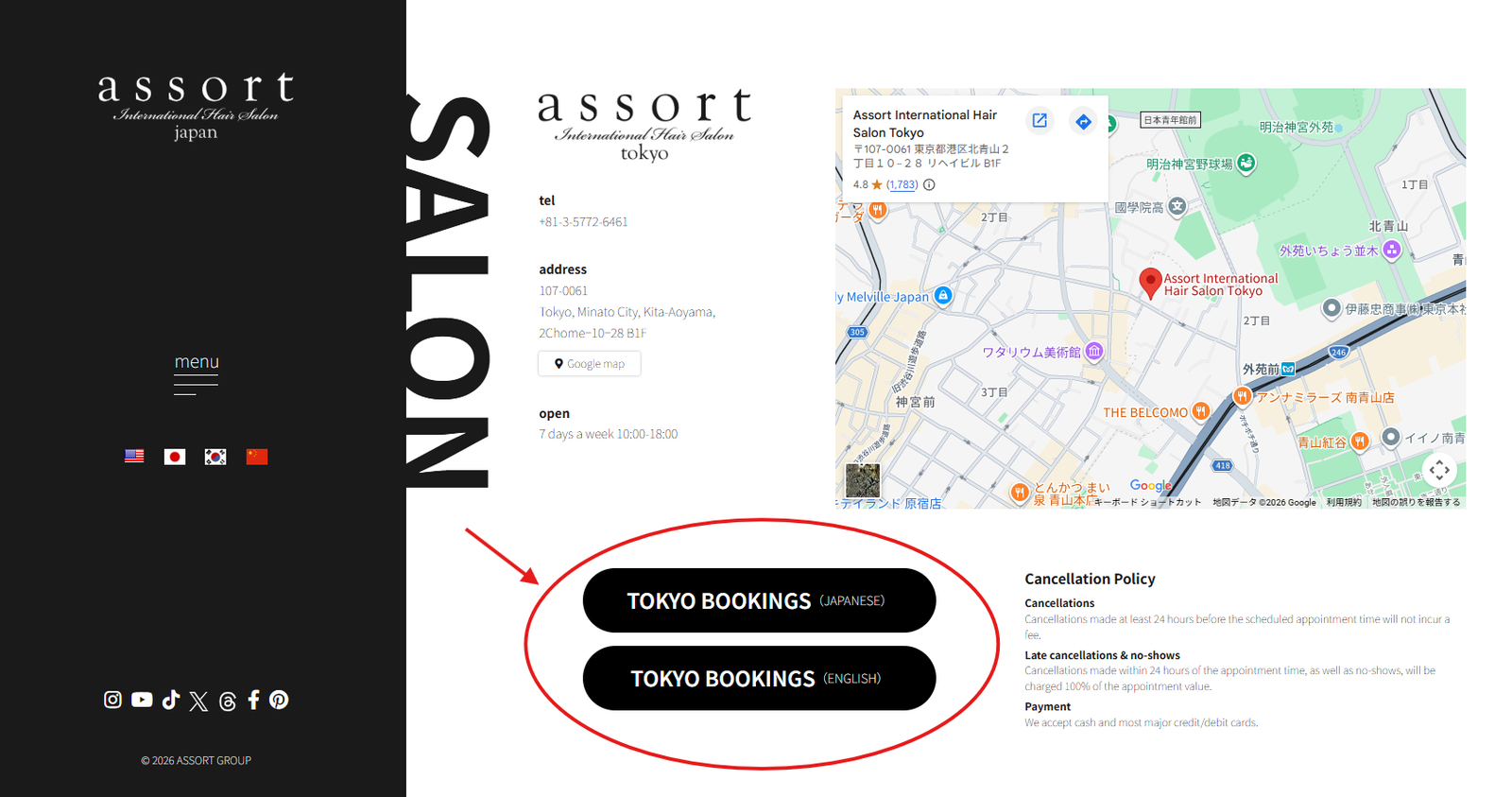1512x797 pixels.
Task: Switch language with the US flag
Action: tap(134, 457)
